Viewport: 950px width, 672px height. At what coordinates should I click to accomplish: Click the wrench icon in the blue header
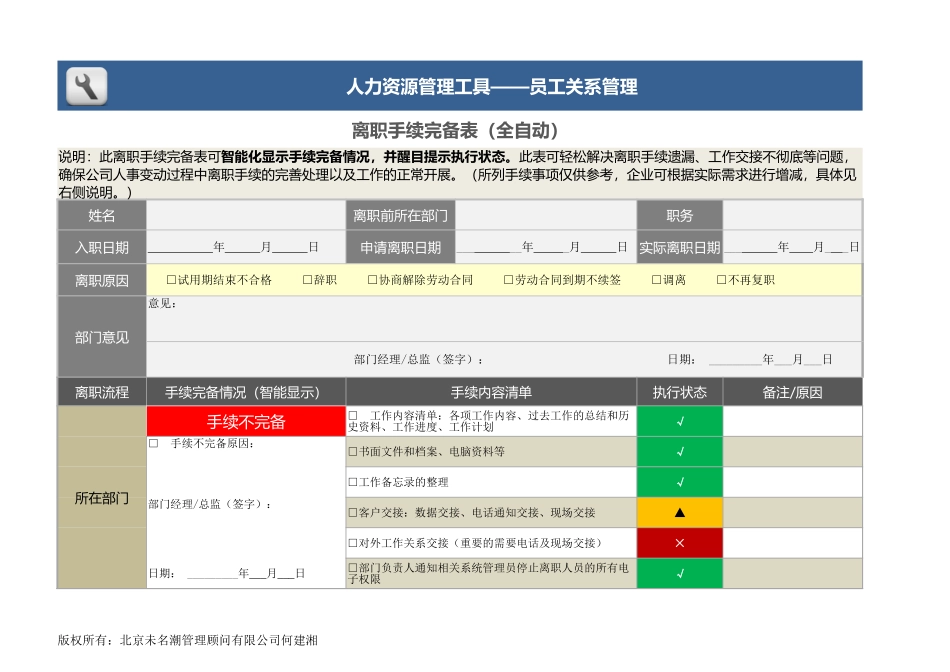coord(85,87)
